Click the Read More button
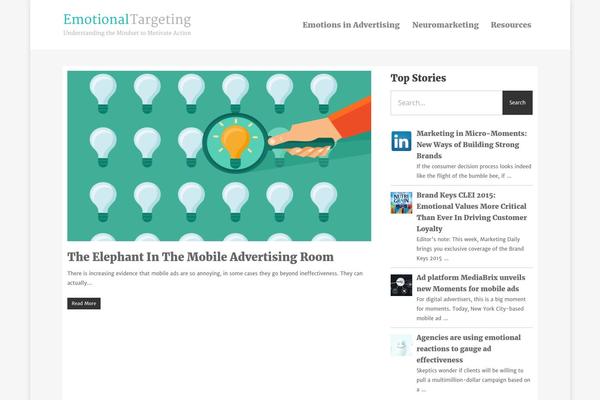This screenshot has width=600, height=400. pos(84,303)
